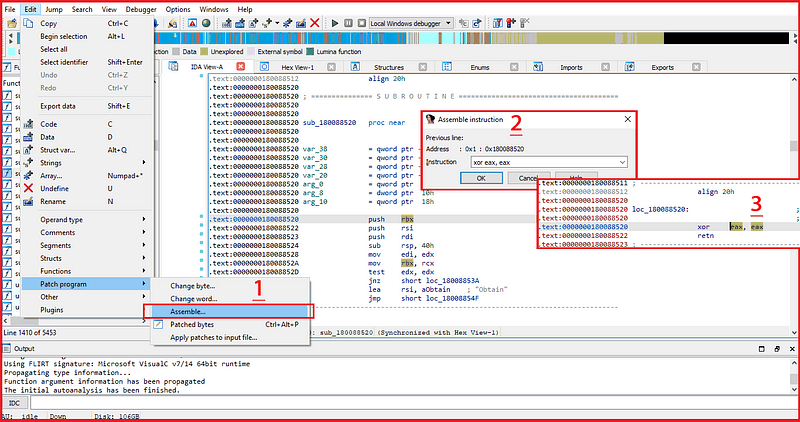
Task: Click the rename toolbar icon
Action: (x=301, y=23)
